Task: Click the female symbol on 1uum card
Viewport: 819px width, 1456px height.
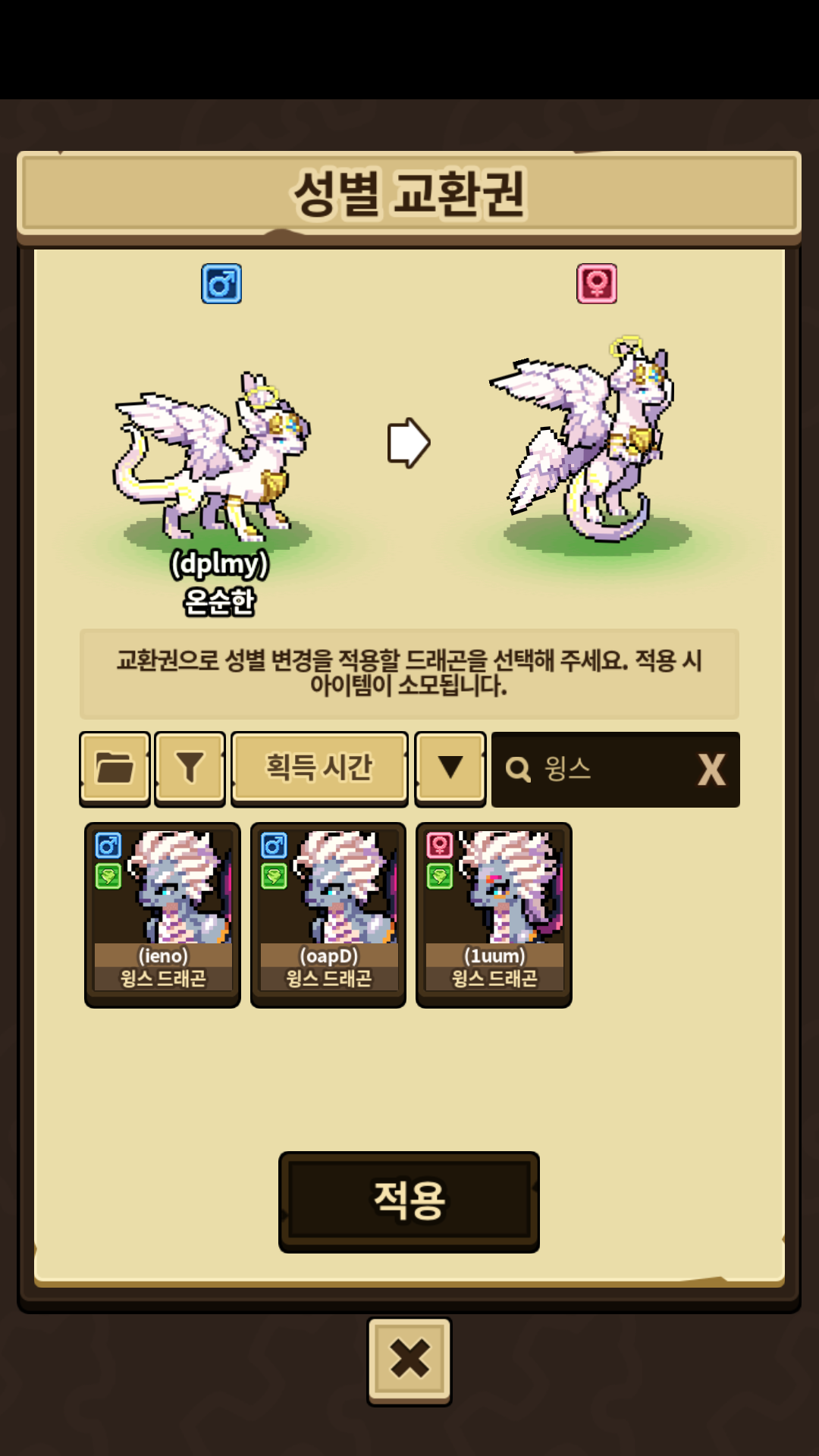Action: pos(440,845)
